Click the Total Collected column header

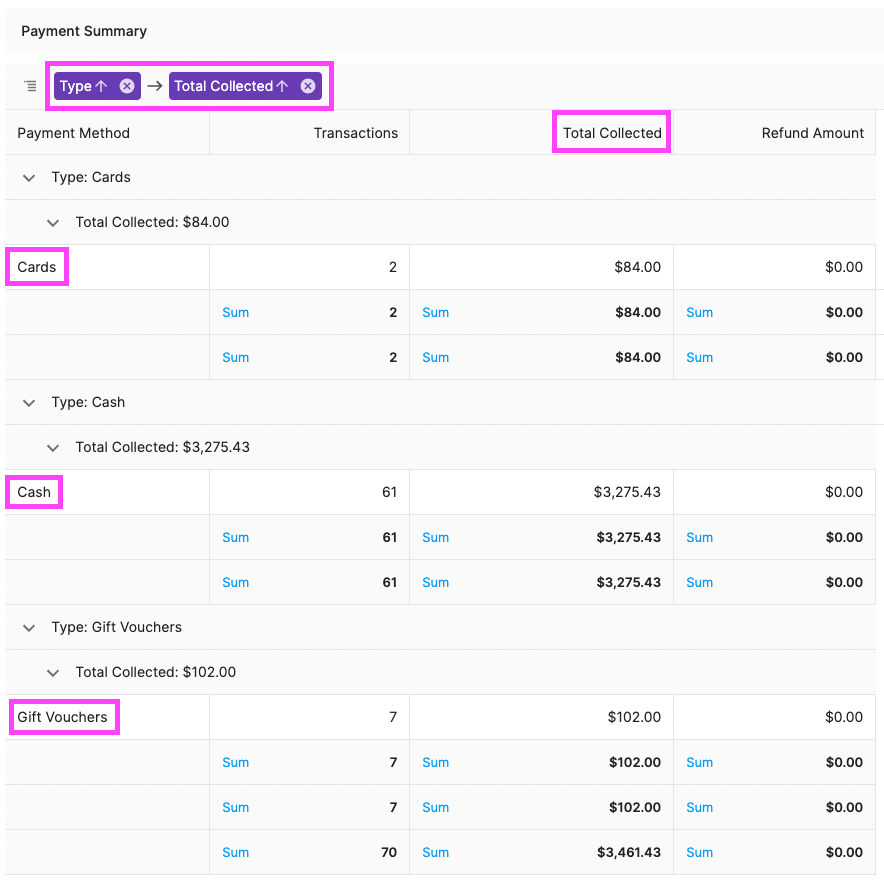click(x=612, y=133)
